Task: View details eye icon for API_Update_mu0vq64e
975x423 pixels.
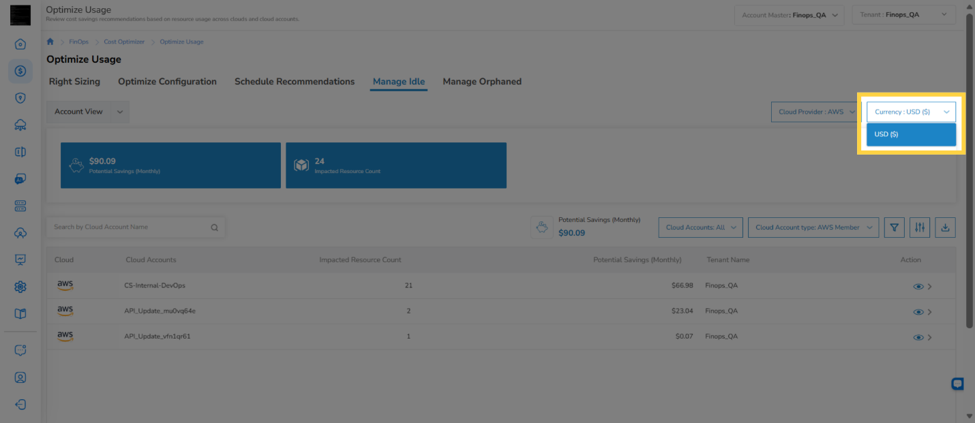Action: (x=918, y=312)
